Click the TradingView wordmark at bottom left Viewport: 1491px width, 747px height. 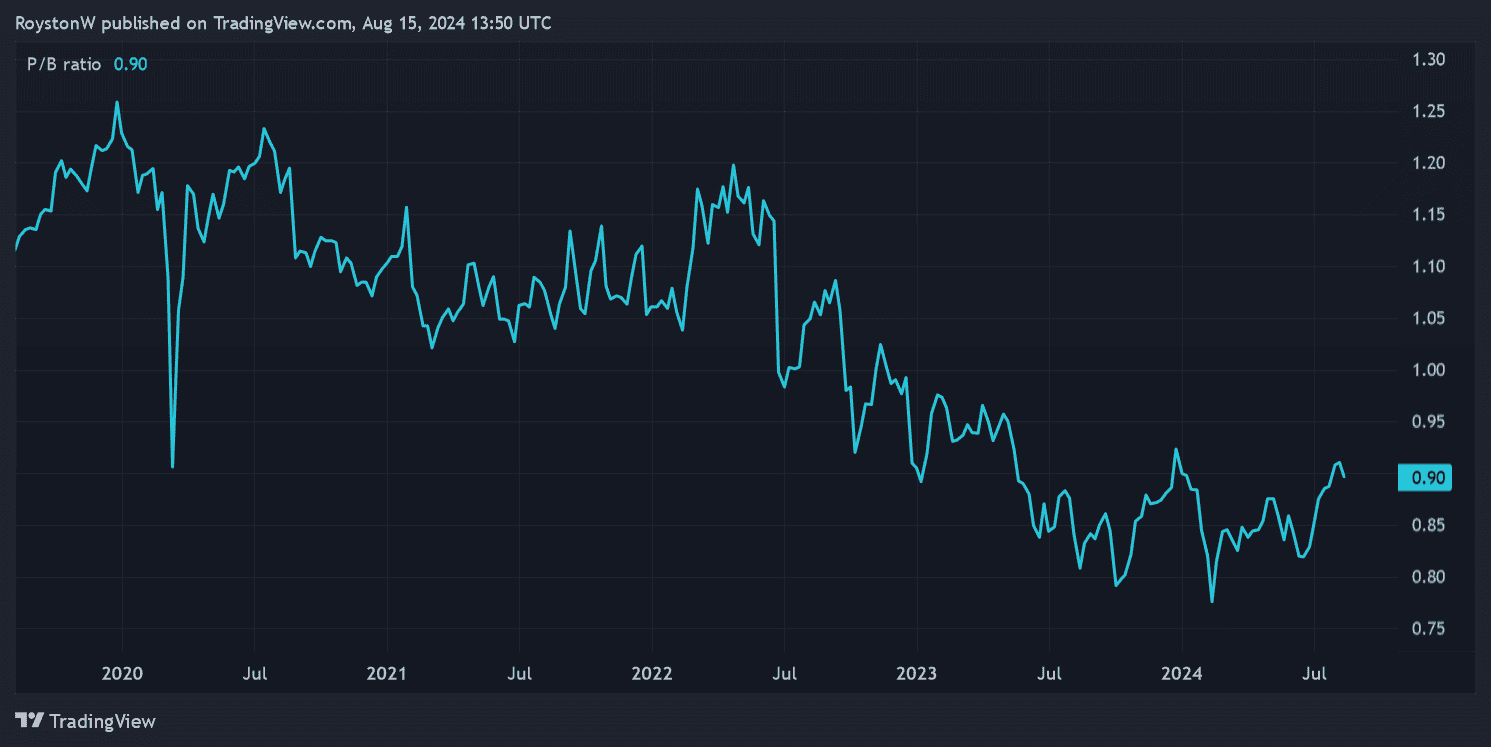click(x=102, y=721)
